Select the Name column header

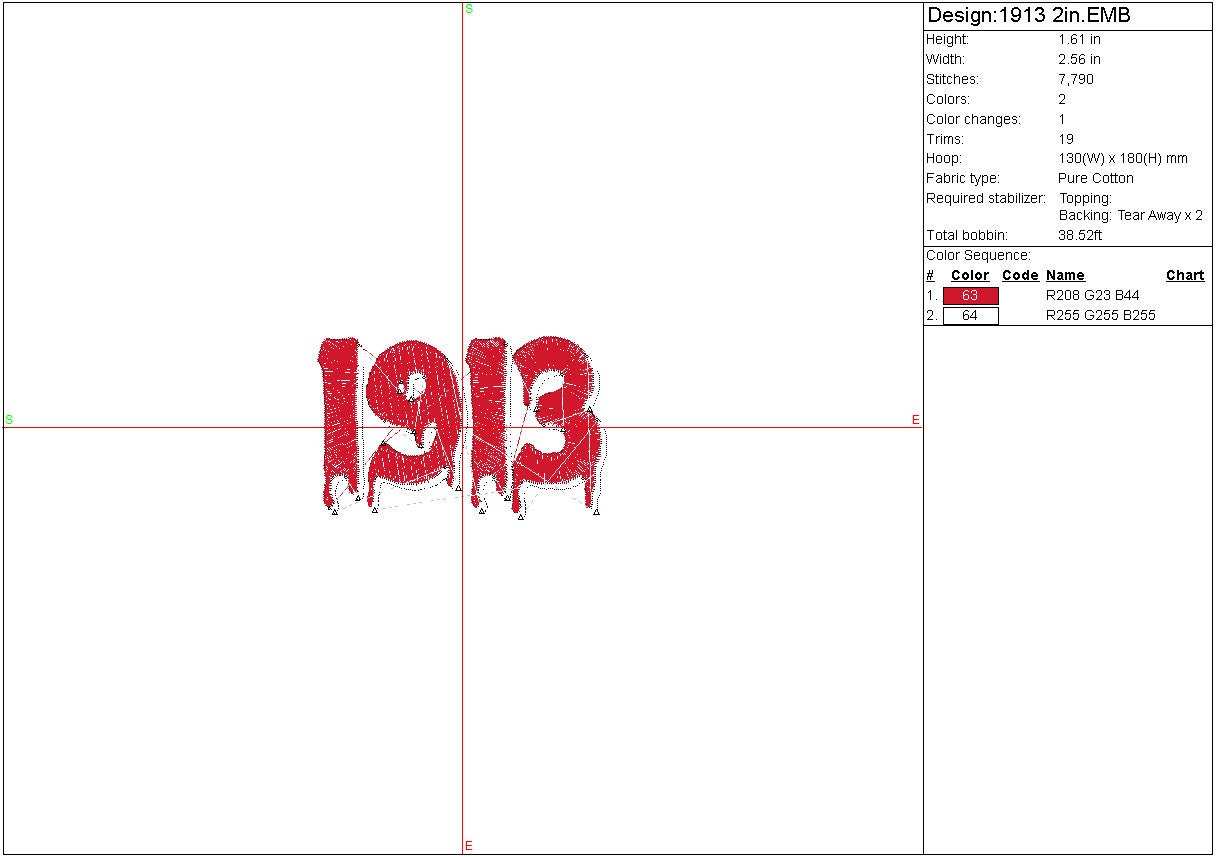click(1065, 276)
